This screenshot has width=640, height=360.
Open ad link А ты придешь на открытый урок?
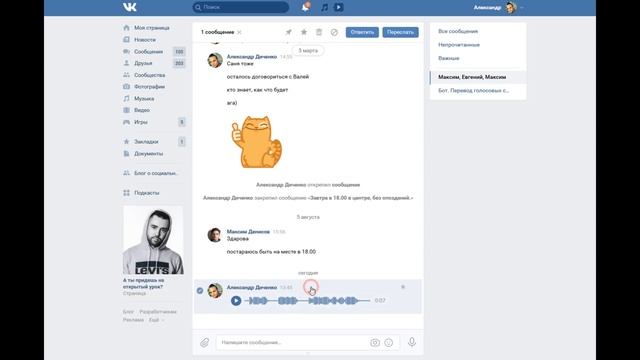[144, 284]
